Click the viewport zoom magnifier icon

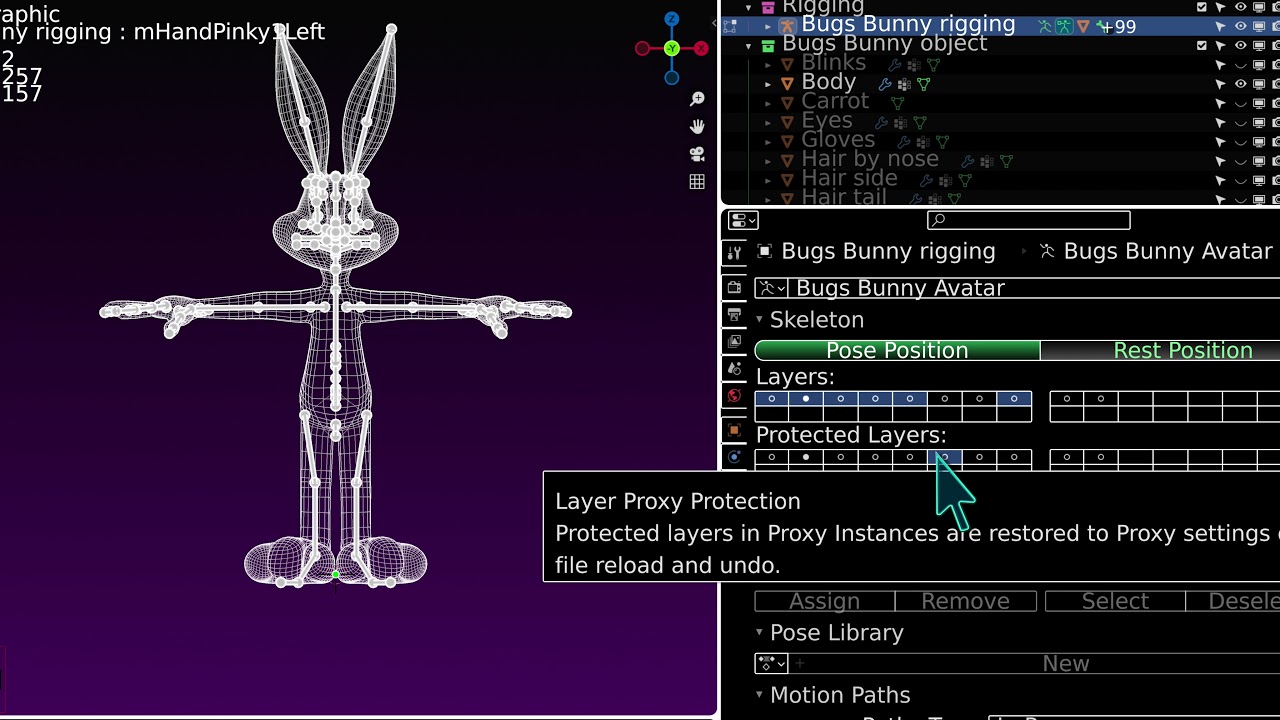(x=697, y=99)
